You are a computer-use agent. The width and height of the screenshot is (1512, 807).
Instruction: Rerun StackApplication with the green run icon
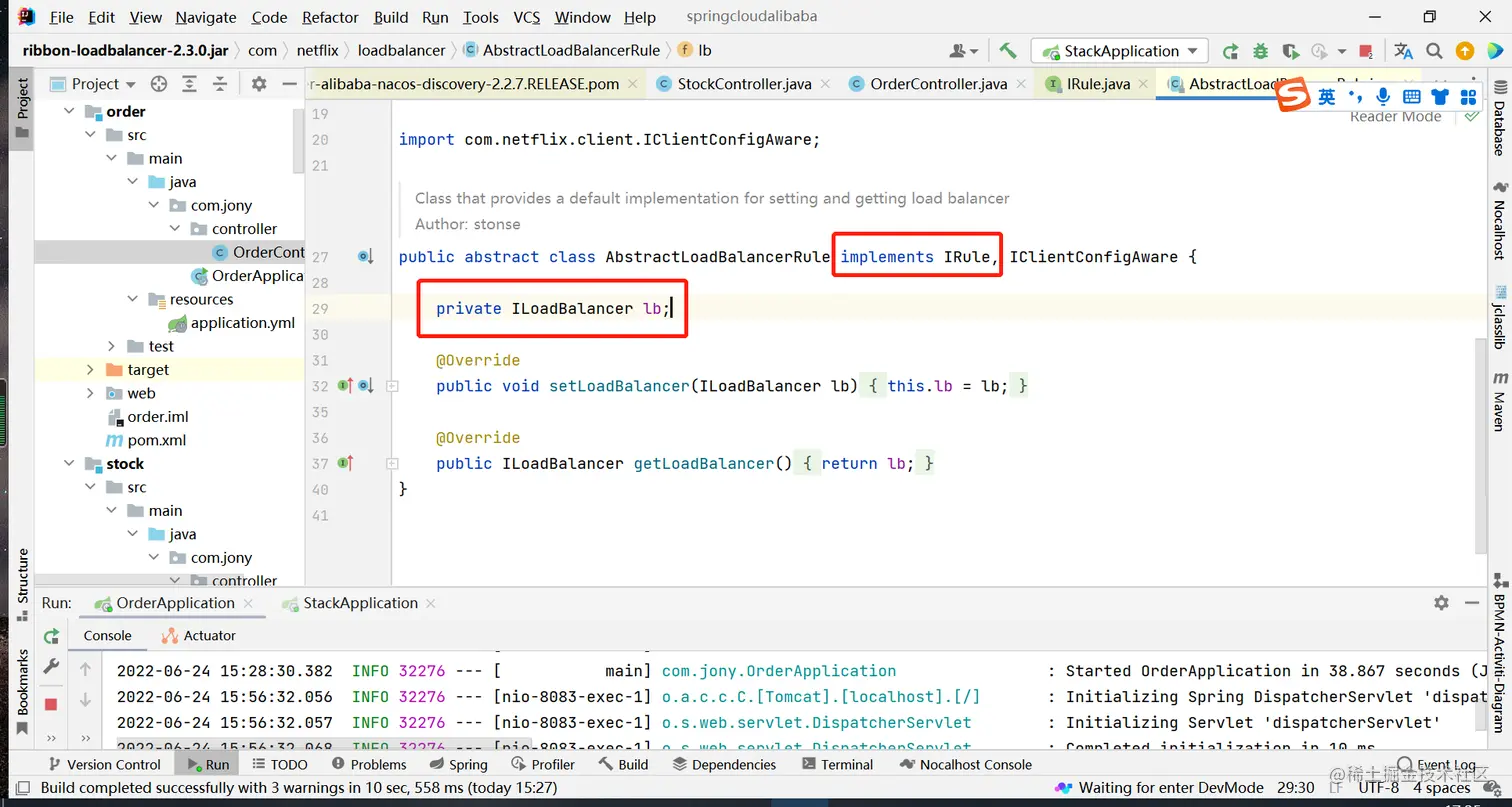(x=1230, y=51)
